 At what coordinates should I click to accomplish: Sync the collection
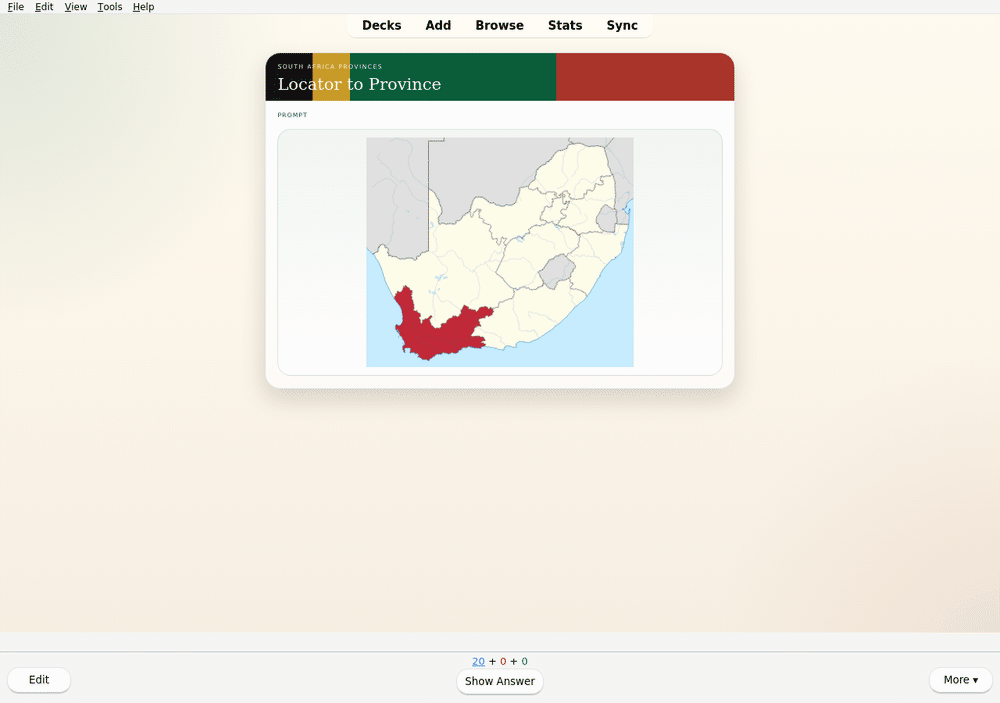point(622,26)
